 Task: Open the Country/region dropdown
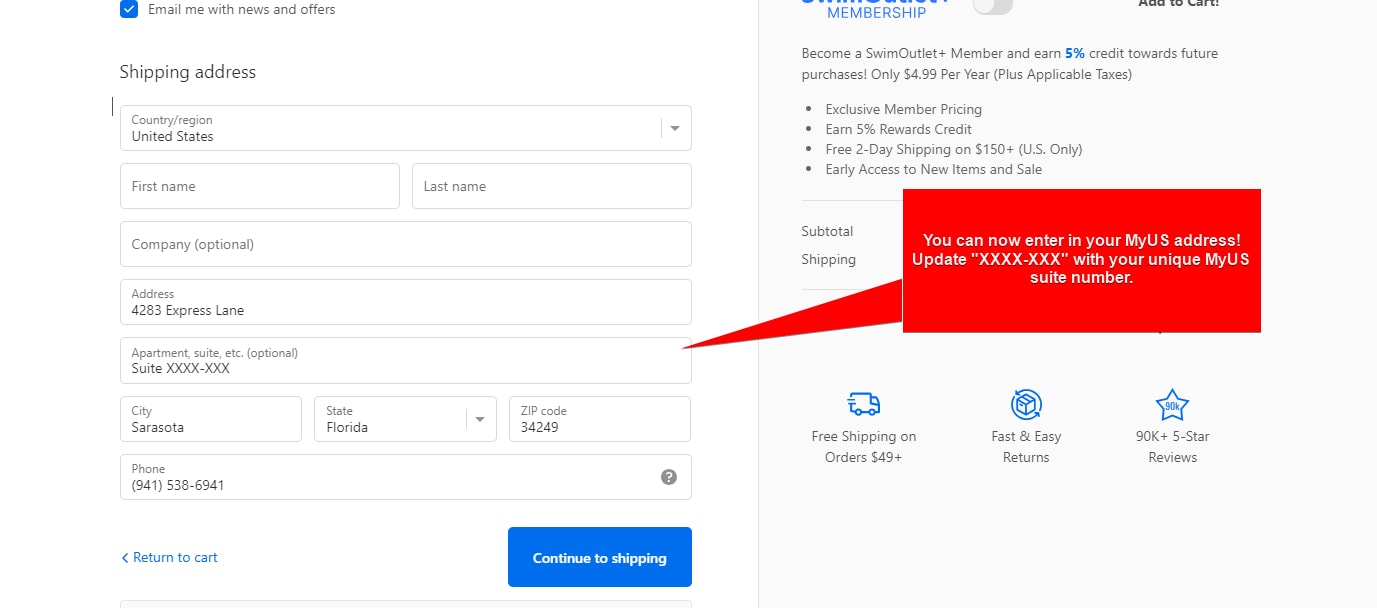tap(406, 128)
